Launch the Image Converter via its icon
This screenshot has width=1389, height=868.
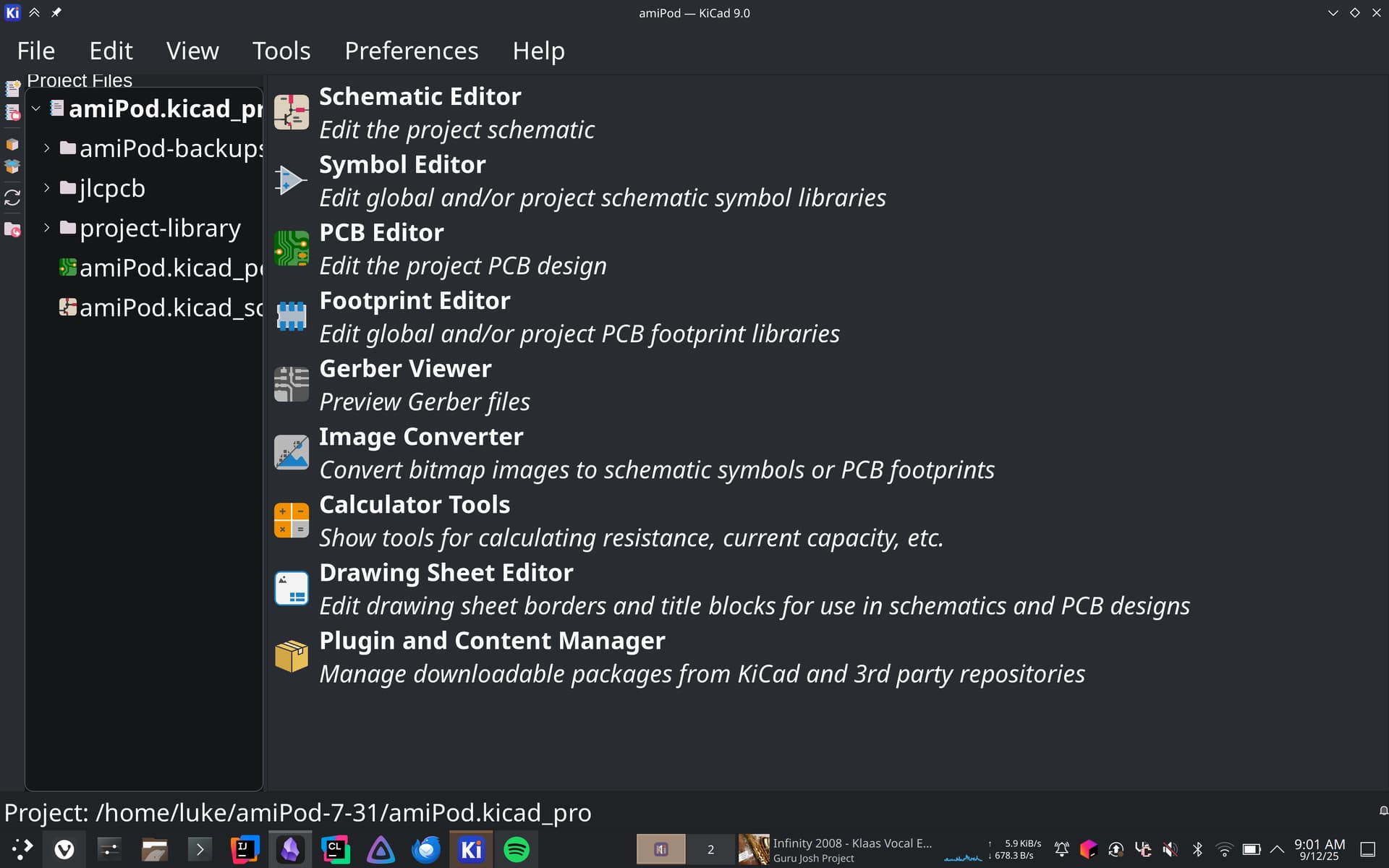click(x=292, y=453)
